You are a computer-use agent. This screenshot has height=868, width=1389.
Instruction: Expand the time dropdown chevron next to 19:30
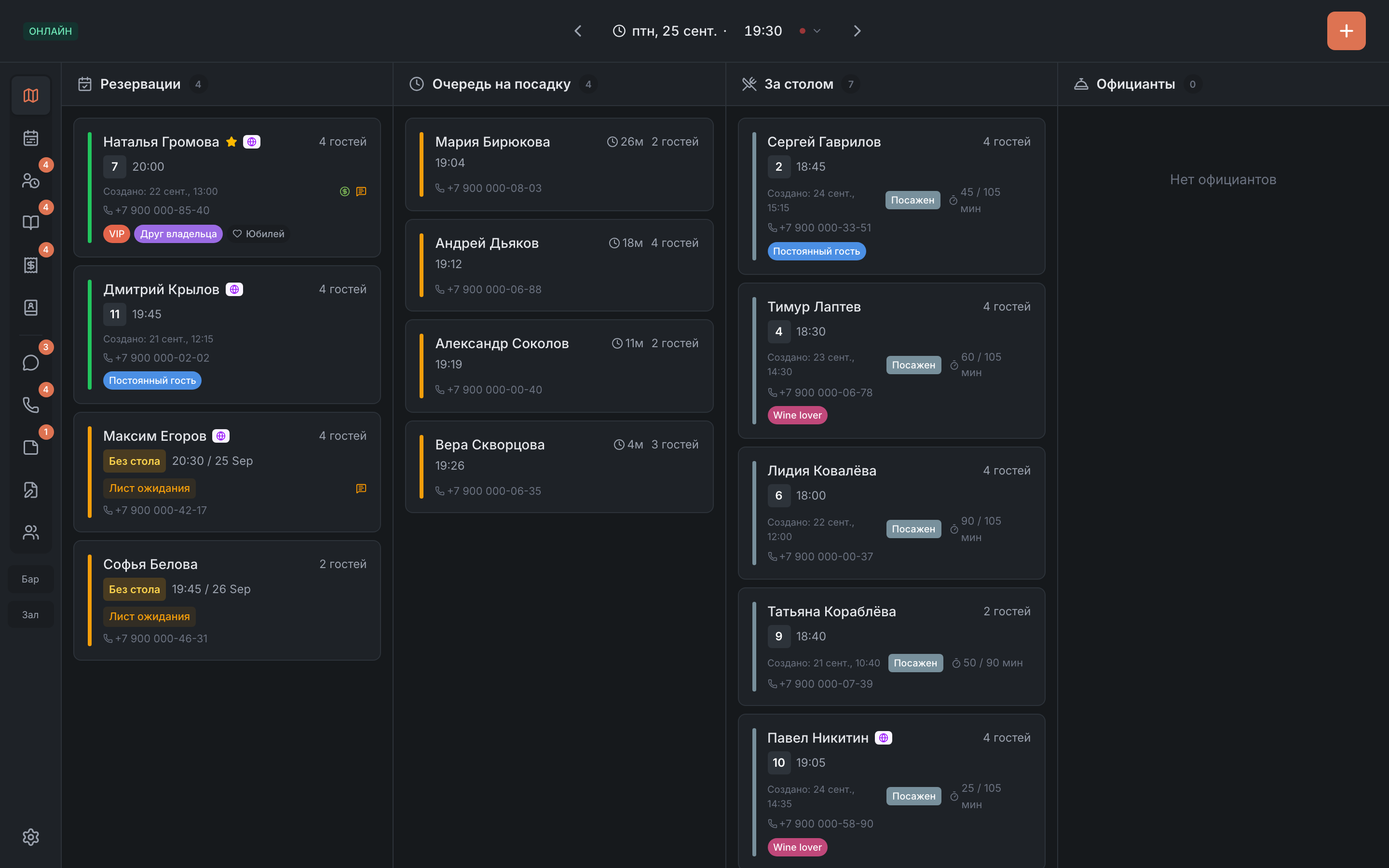tap(817, 31)
